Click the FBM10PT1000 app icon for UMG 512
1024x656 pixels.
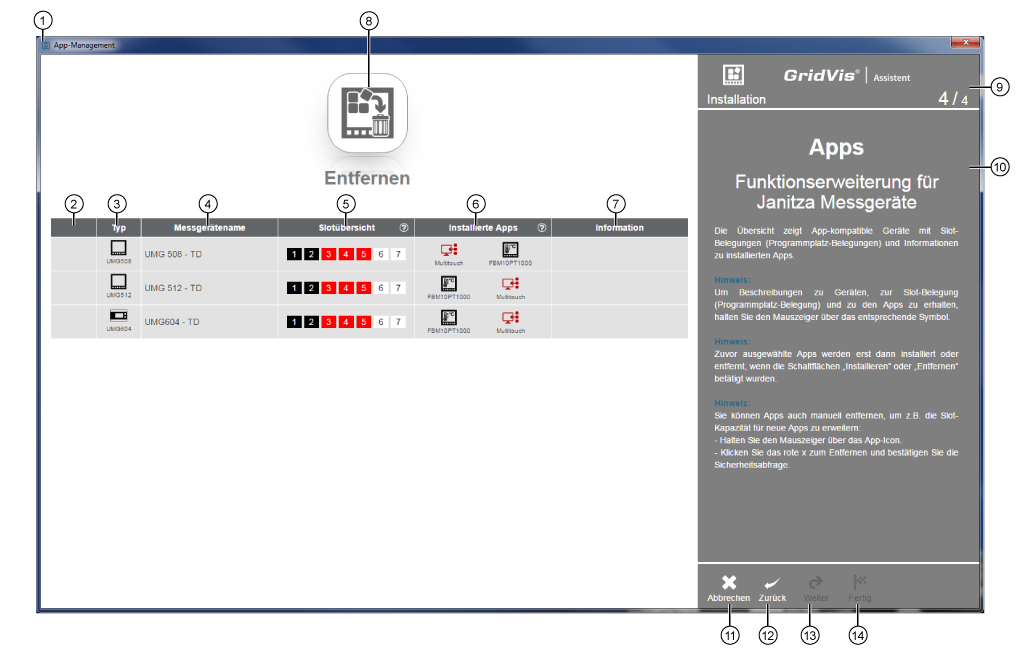448,284
